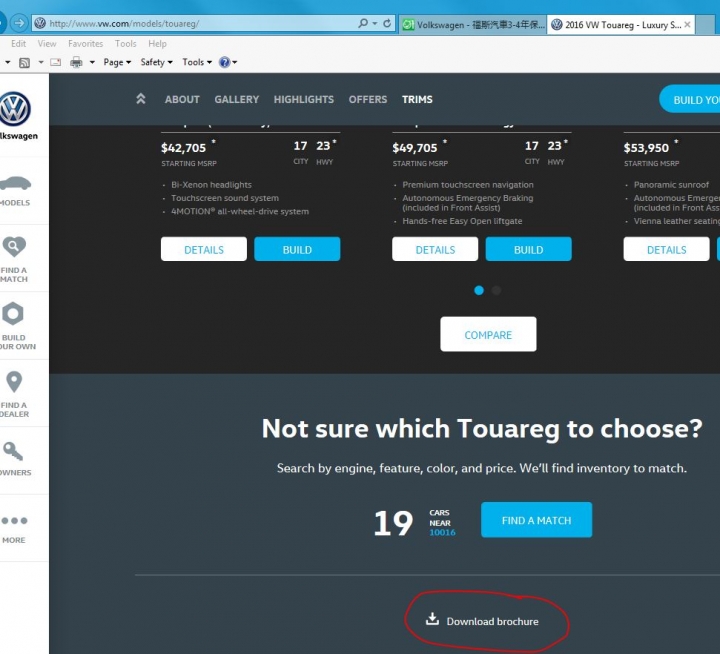Select the first carousel page dot
720x654 pixels.
pos(479,290)
